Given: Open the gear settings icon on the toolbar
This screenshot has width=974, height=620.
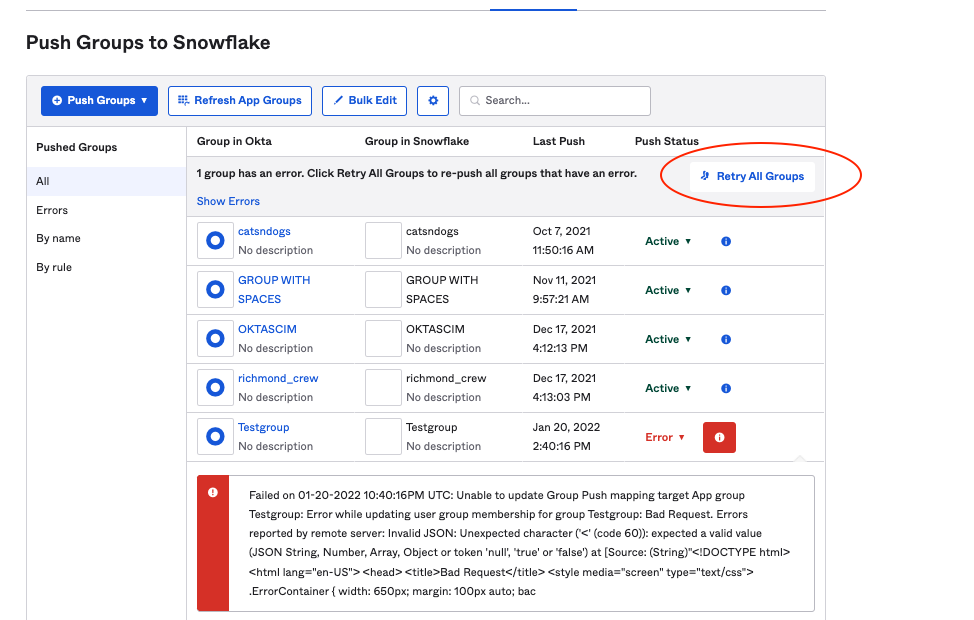Looking at the screenshot, I should pos(433,100).
